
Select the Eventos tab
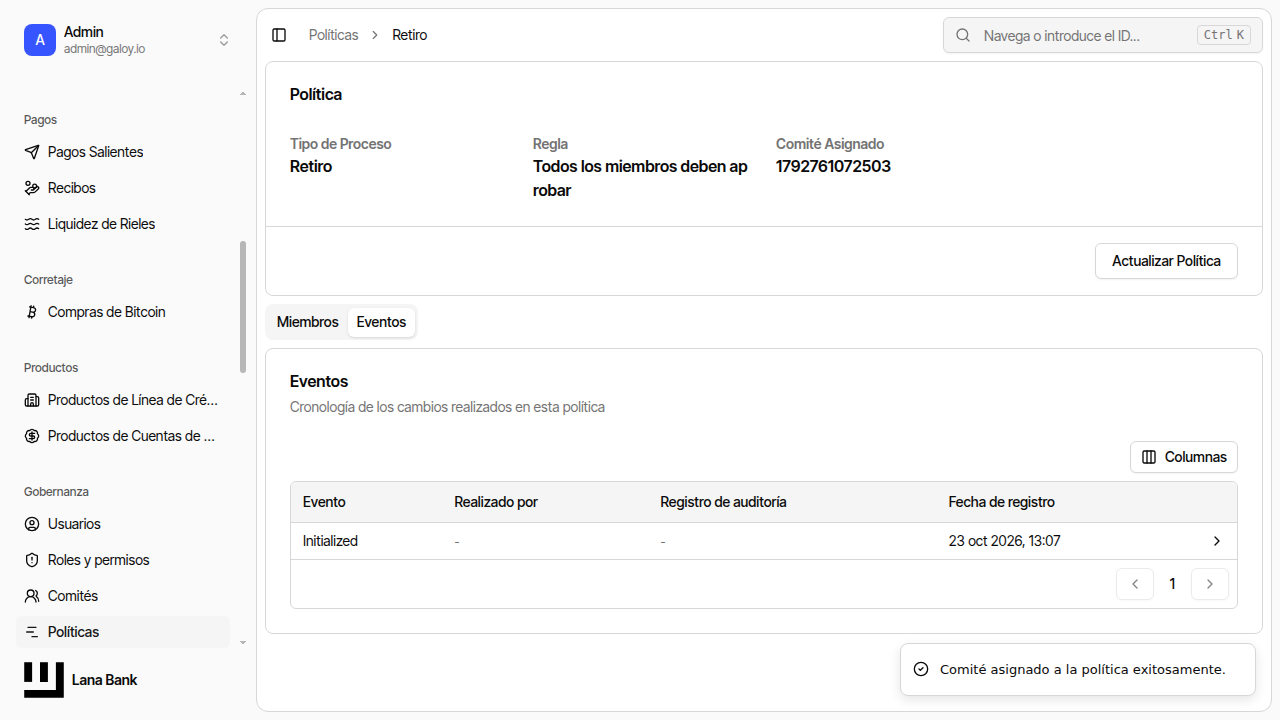click(x=381, y=322)
